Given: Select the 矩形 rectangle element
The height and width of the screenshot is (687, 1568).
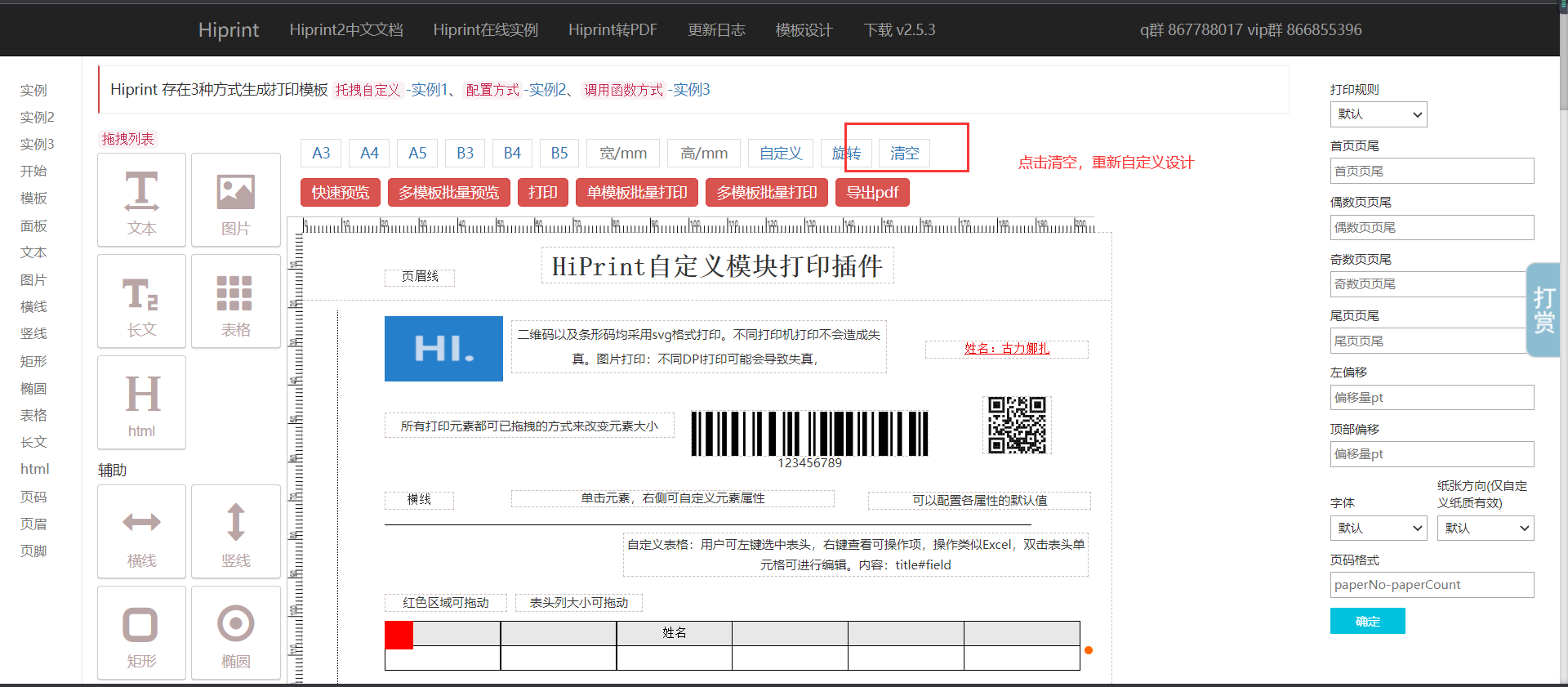Looking at the screenshot, I should [141, 633].
